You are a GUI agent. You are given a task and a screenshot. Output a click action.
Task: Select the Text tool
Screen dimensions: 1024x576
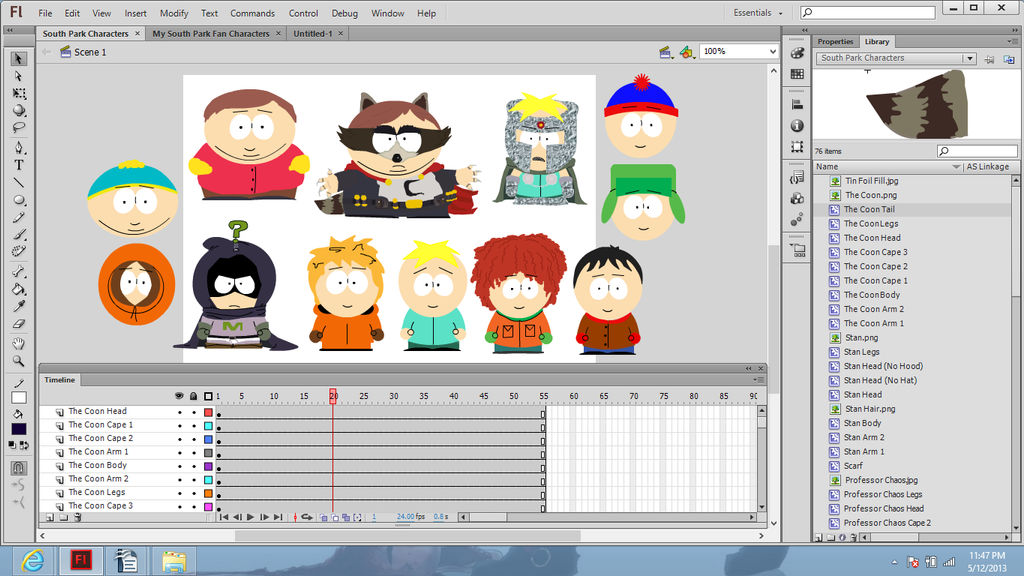click(19, 165)
